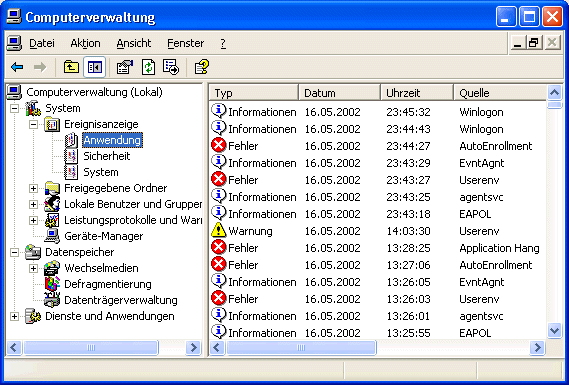The image size is (569, 385).
Task: Click the tree pane horizontal scroll thumb
Action: pos(91,348)
